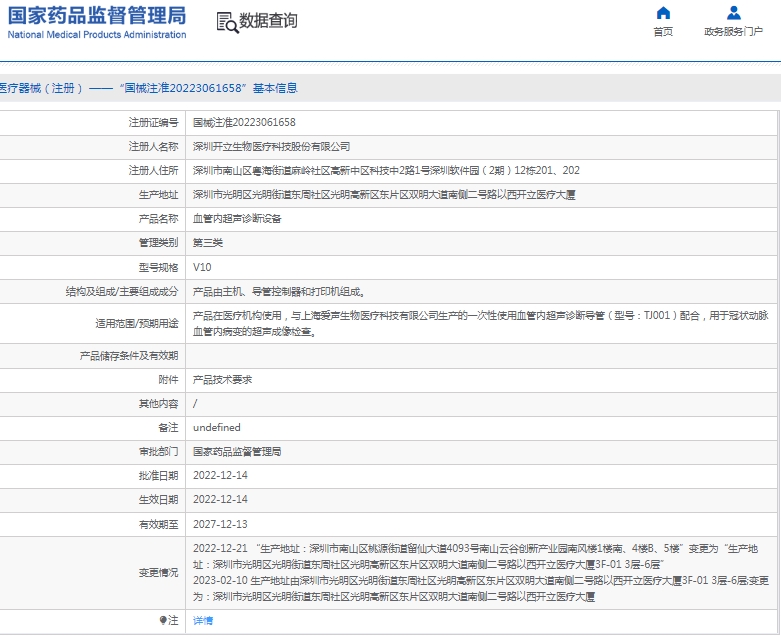The image size is (781, 643).
Task: Click the 首页 home icon
Action: coord(663,12)
